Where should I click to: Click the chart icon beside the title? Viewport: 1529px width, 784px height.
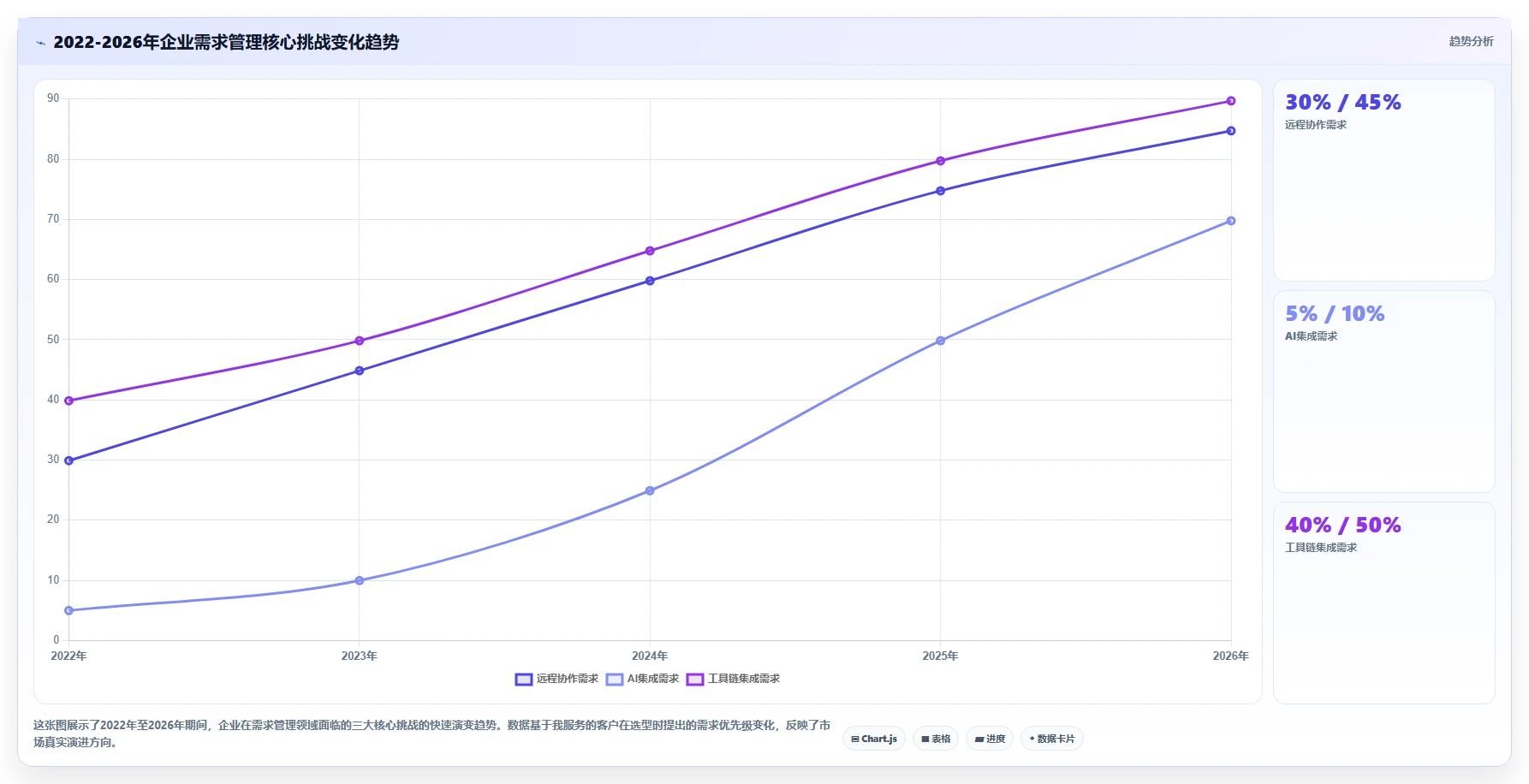[x=40, y=43]
